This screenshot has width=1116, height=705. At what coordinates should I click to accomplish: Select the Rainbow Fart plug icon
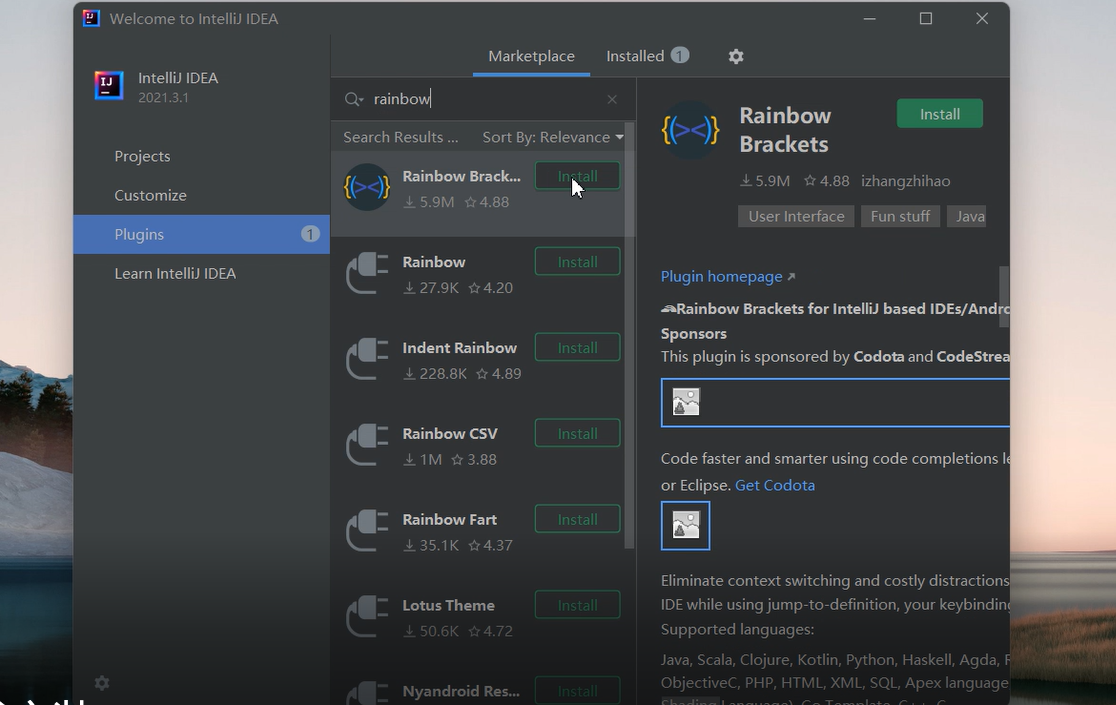point(367,531)
